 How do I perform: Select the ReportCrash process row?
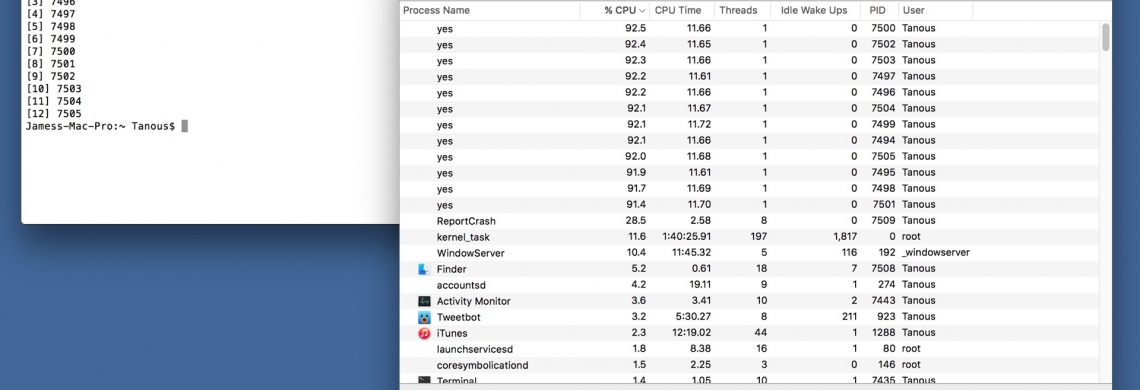coord(750,220)
